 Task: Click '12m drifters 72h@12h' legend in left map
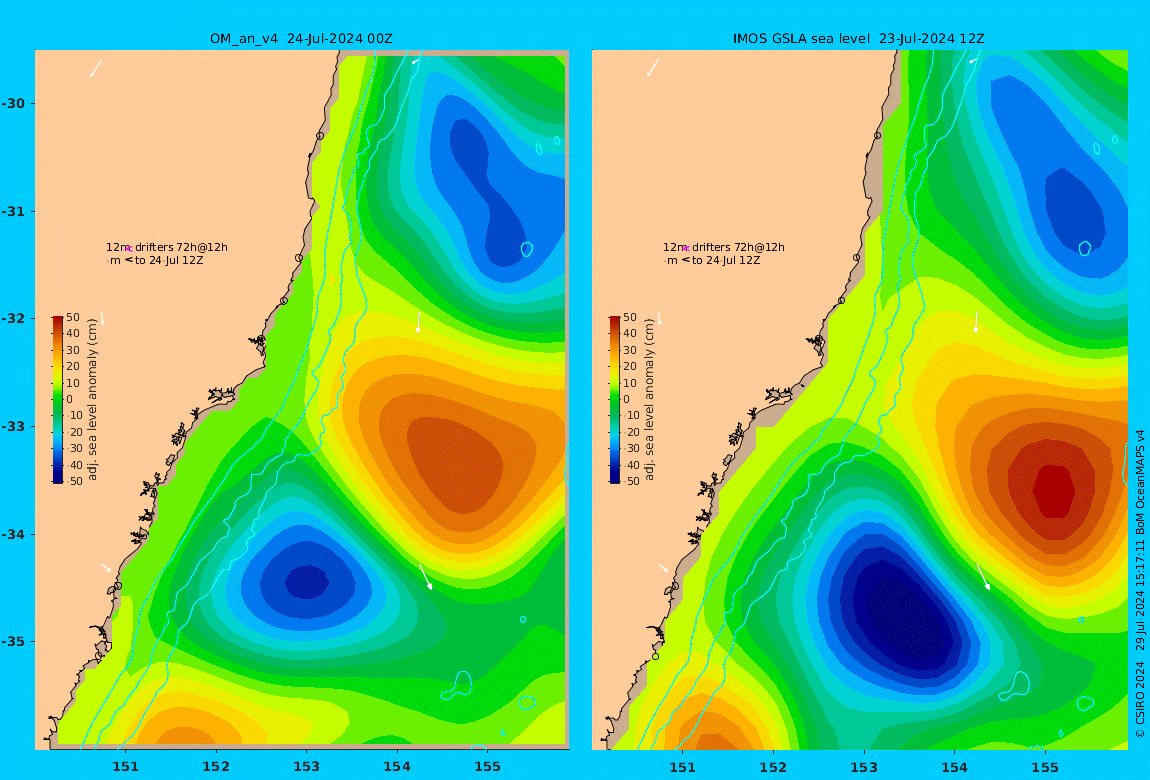point(166,247)
